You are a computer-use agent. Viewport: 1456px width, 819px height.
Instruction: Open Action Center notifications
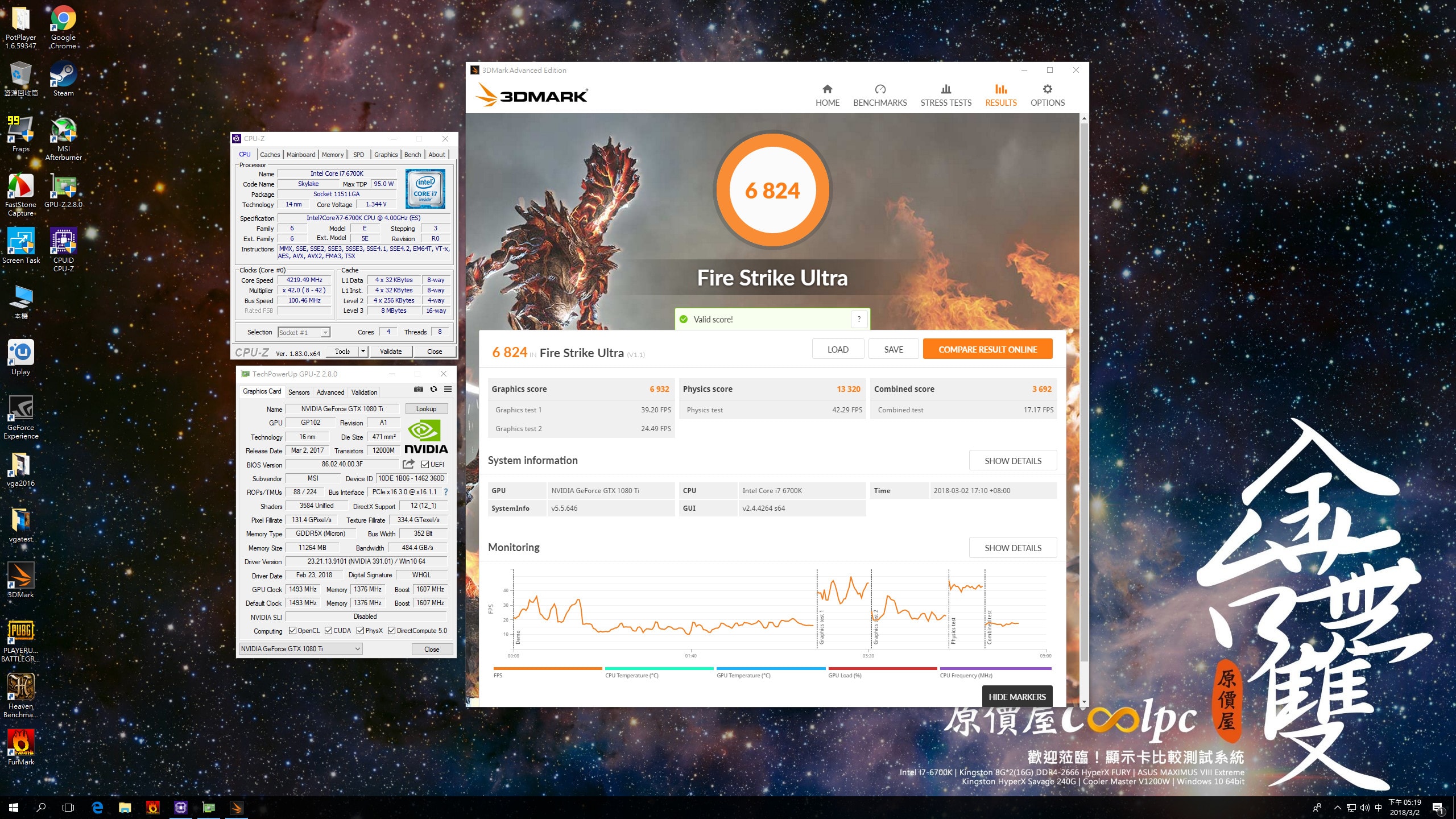pyautogui.click(x=1438, y=808)
